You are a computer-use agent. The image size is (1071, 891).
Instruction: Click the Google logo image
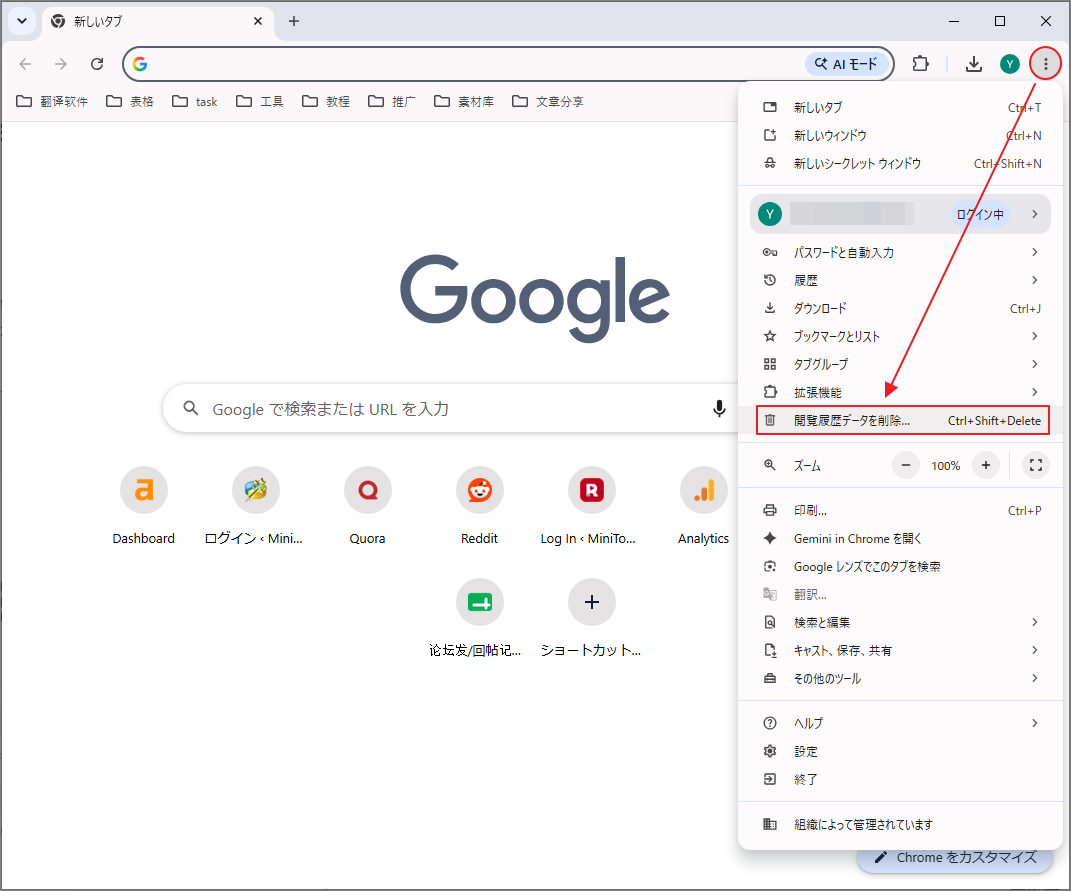tap(535, 299)
